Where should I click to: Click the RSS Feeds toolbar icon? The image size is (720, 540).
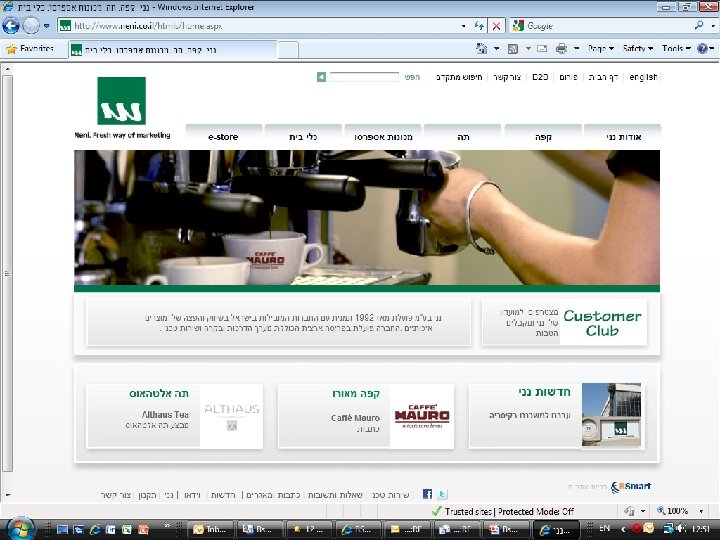pos(513,49)
